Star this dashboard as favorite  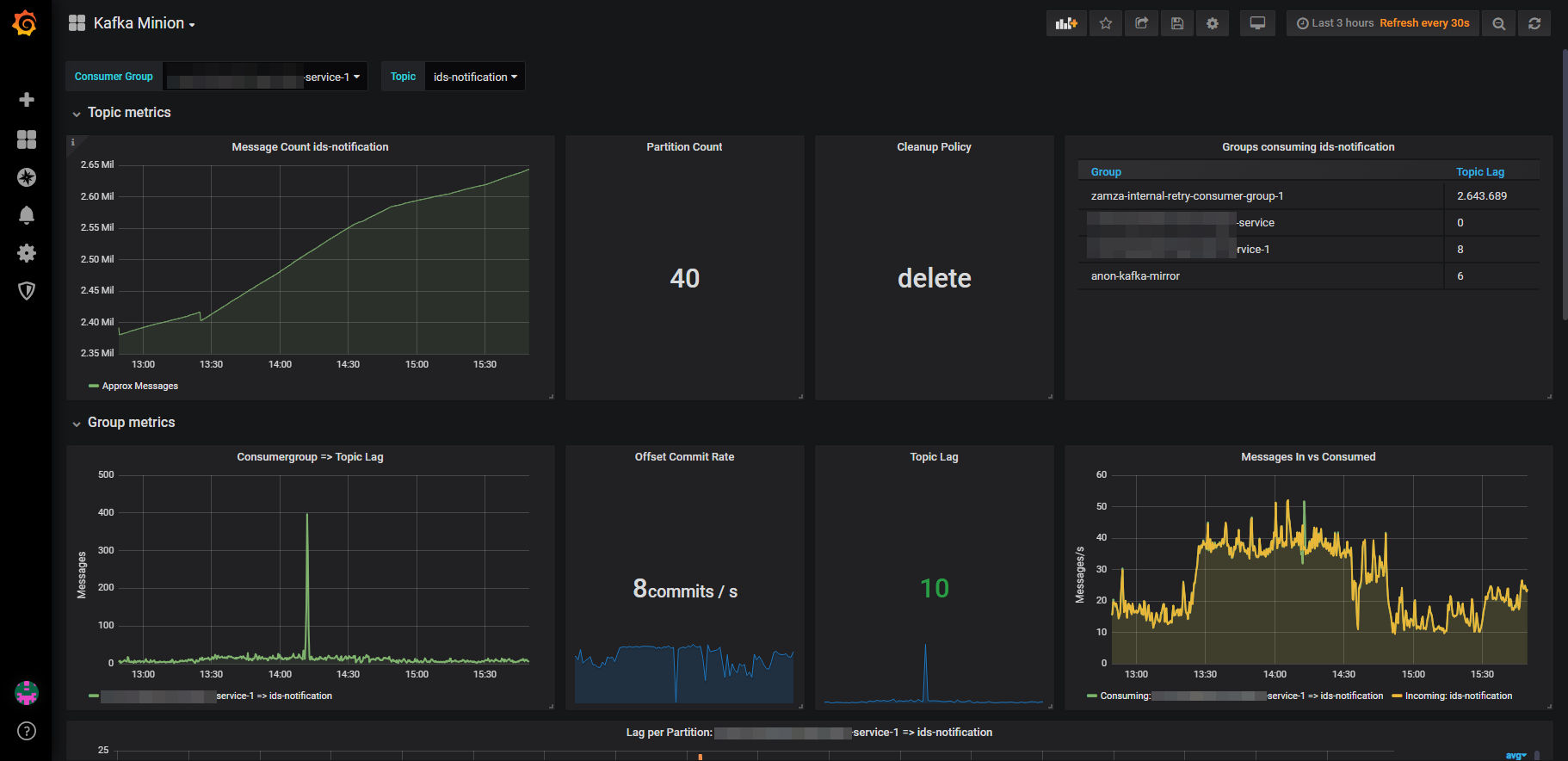tap(1106, 23)
